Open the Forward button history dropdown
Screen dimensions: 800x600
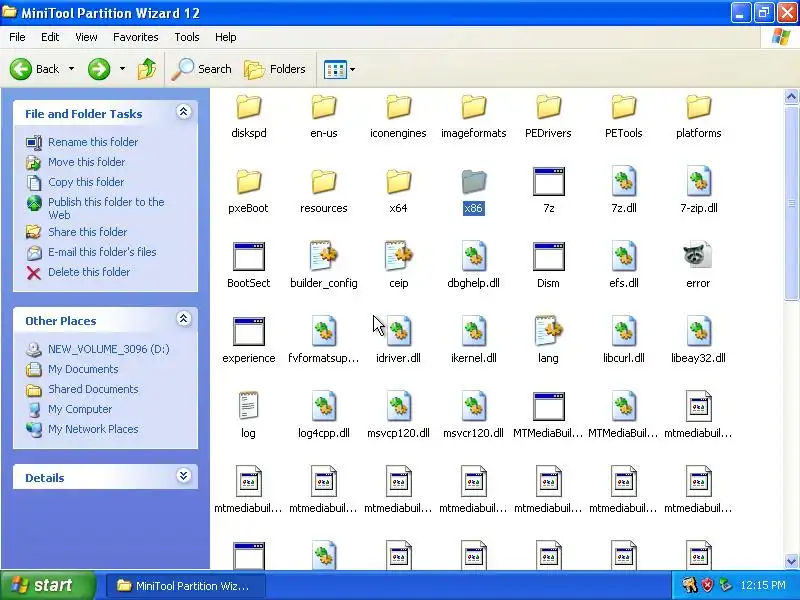tap(122, 69)
